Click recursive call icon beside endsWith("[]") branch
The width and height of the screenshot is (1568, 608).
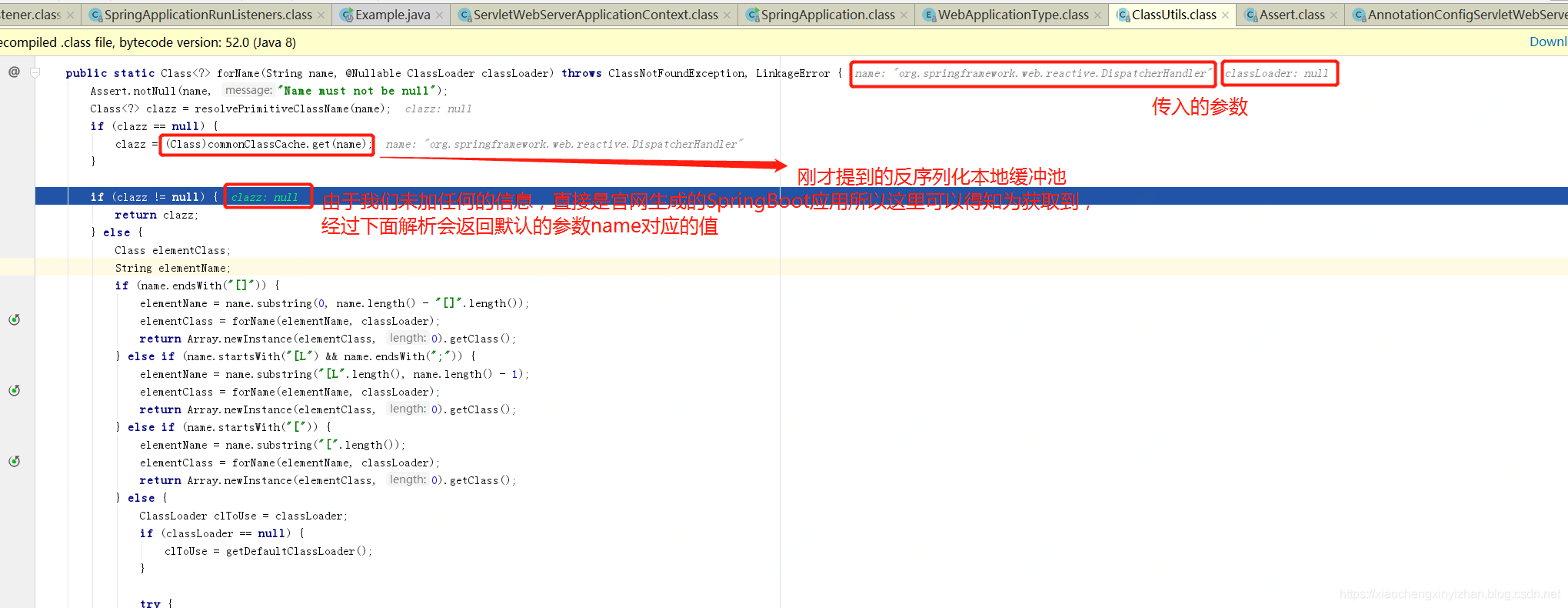(14, 319)
